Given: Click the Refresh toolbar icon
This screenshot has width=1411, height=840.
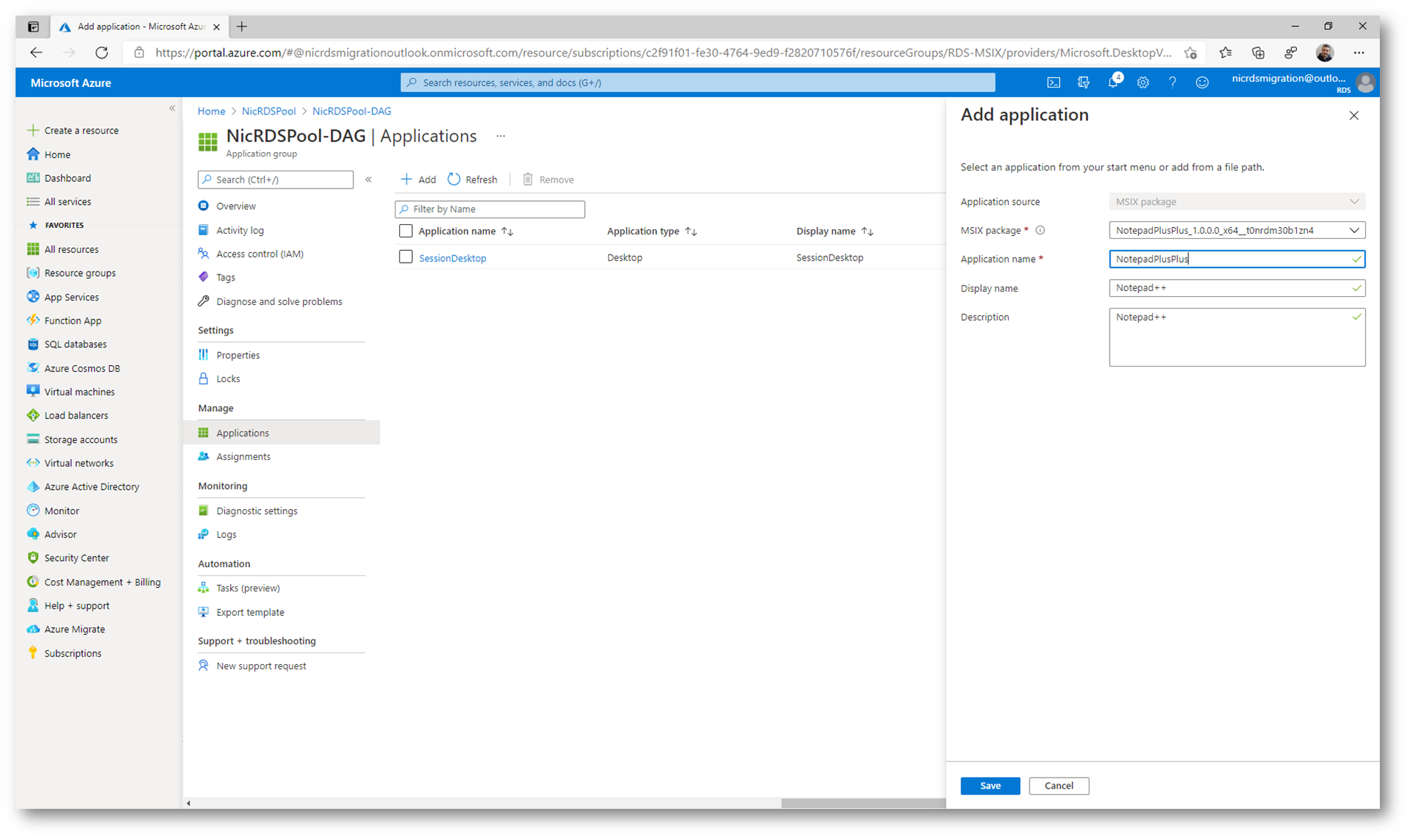Looking at the screenshot, I should pos(454,179).
